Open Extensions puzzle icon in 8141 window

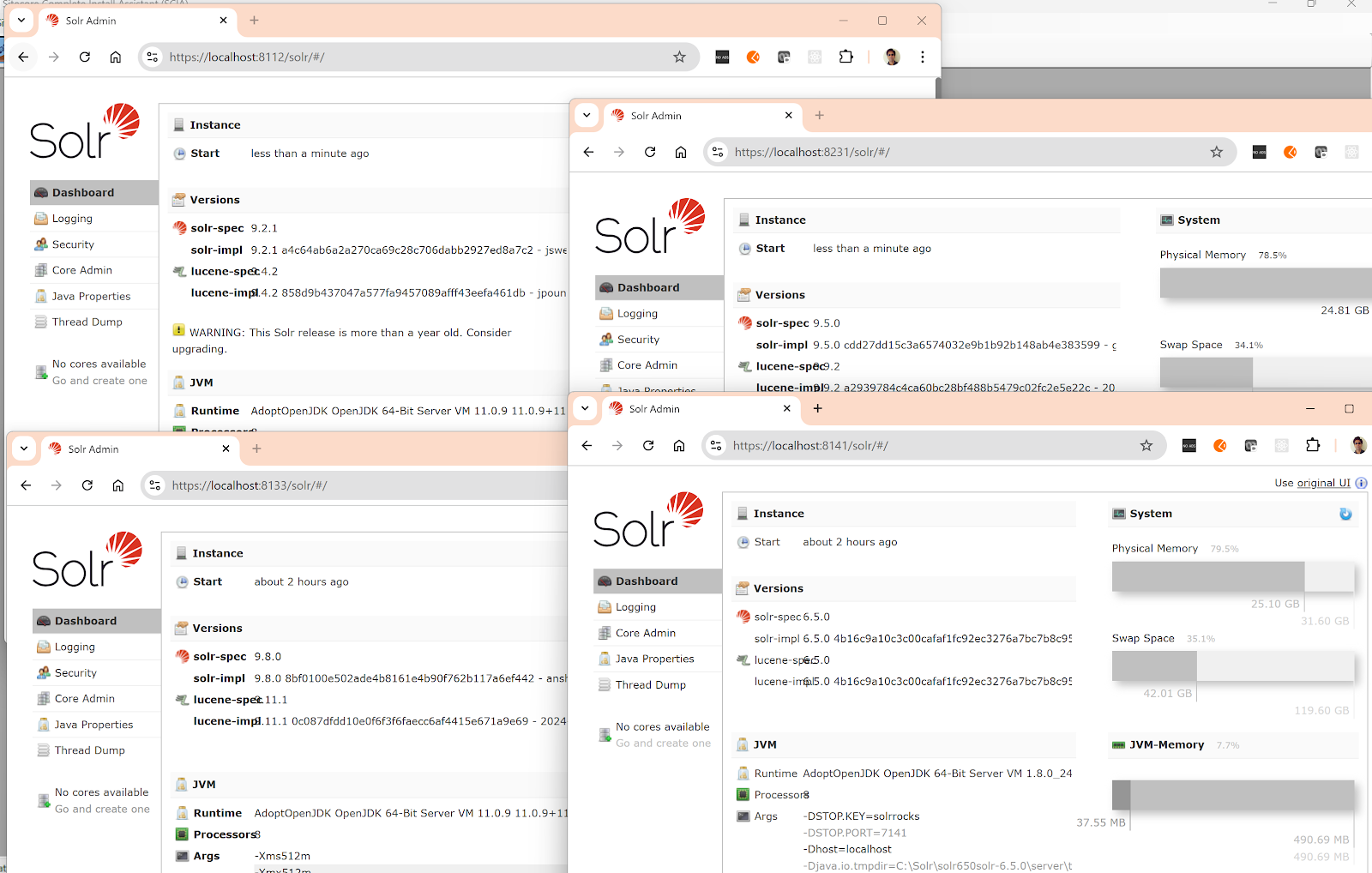[1313, 445]
